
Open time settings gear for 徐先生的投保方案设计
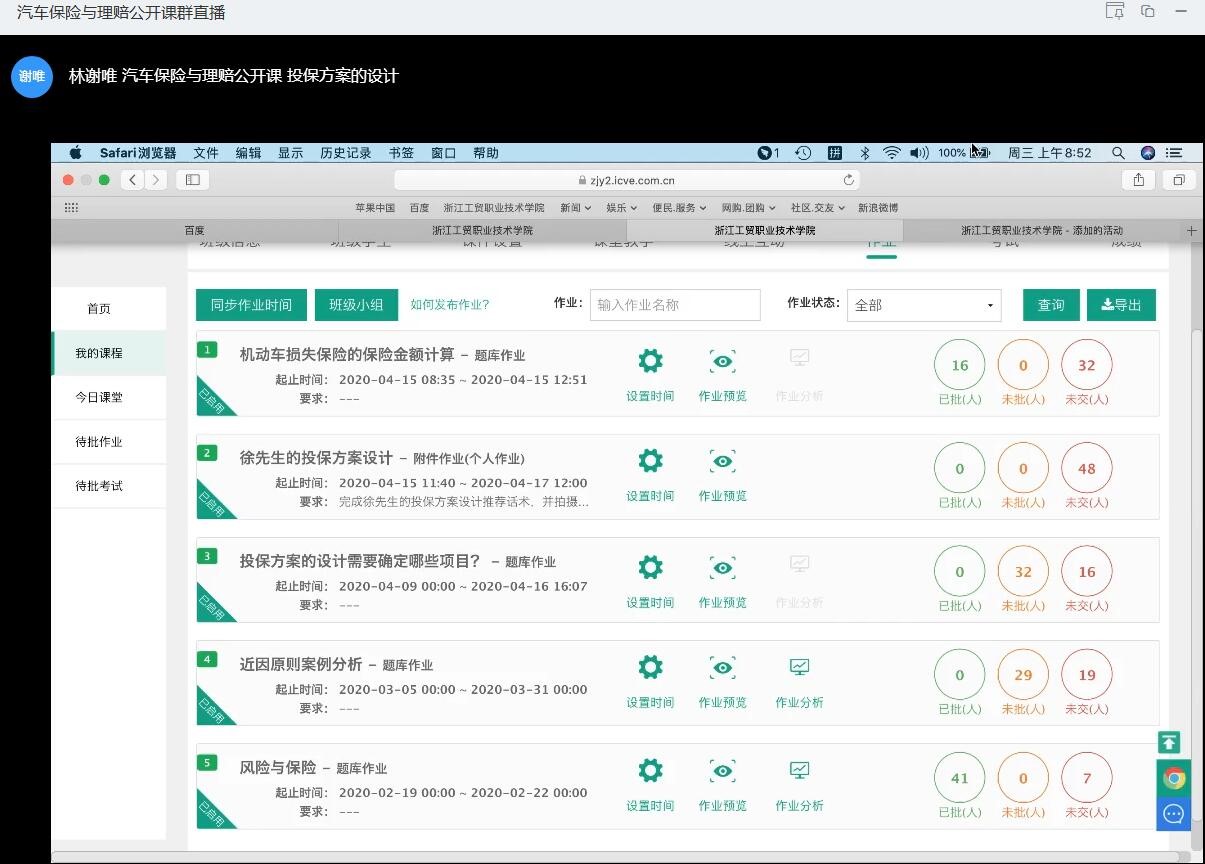click(x=650, y=461)
